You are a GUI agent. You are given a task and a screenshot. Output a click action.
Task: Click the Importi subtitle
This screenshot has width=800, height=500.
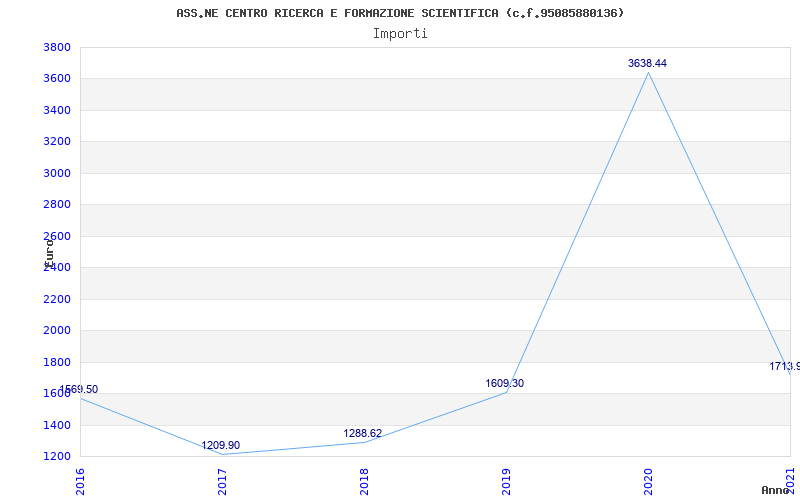point(400,34)
